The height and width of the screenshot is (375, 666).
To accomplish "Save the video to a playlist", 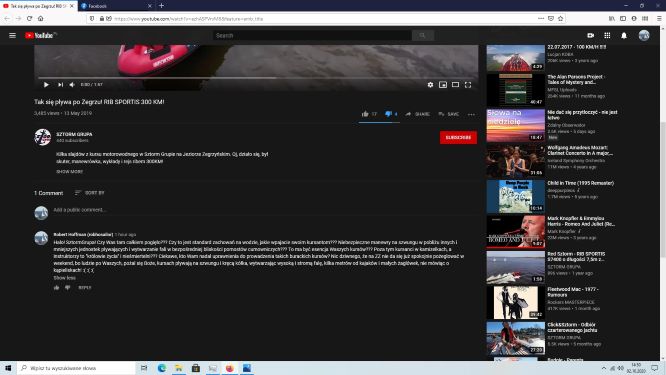I will (x=449, y=114).
